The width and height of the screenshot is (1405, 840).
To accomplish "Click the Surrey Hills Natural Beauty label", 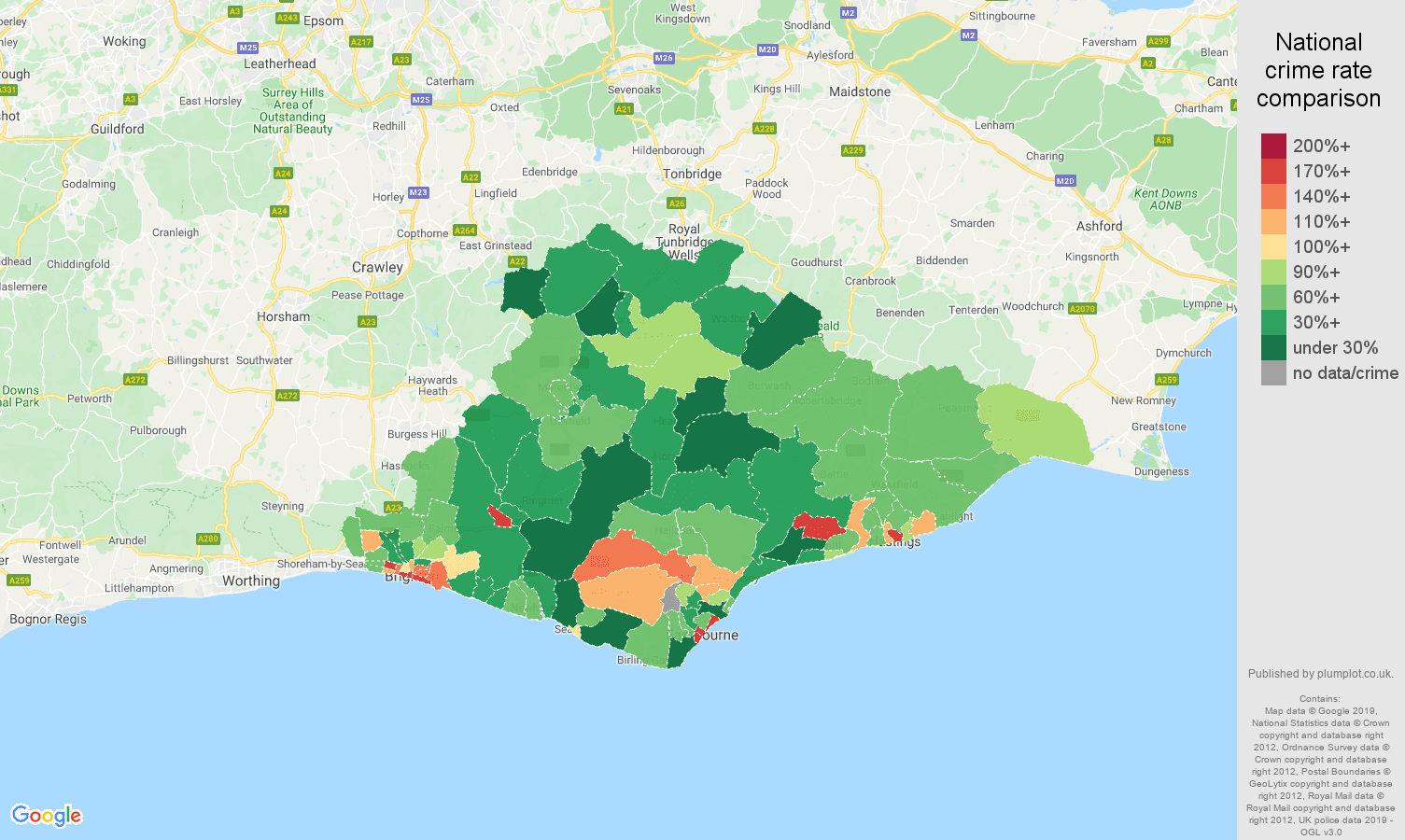I will pos(292,111).
